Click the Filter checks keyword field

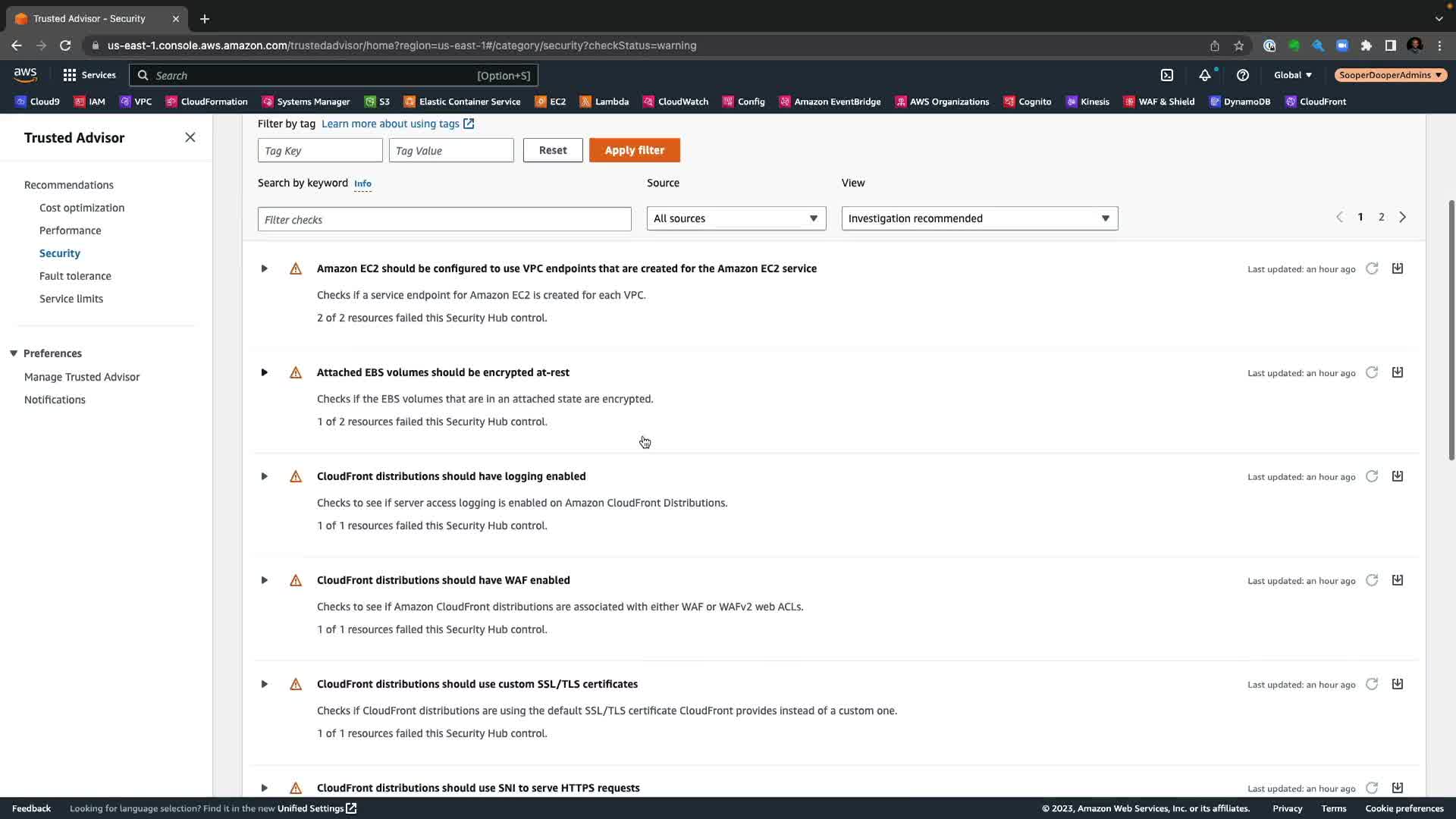pos(444,219)
